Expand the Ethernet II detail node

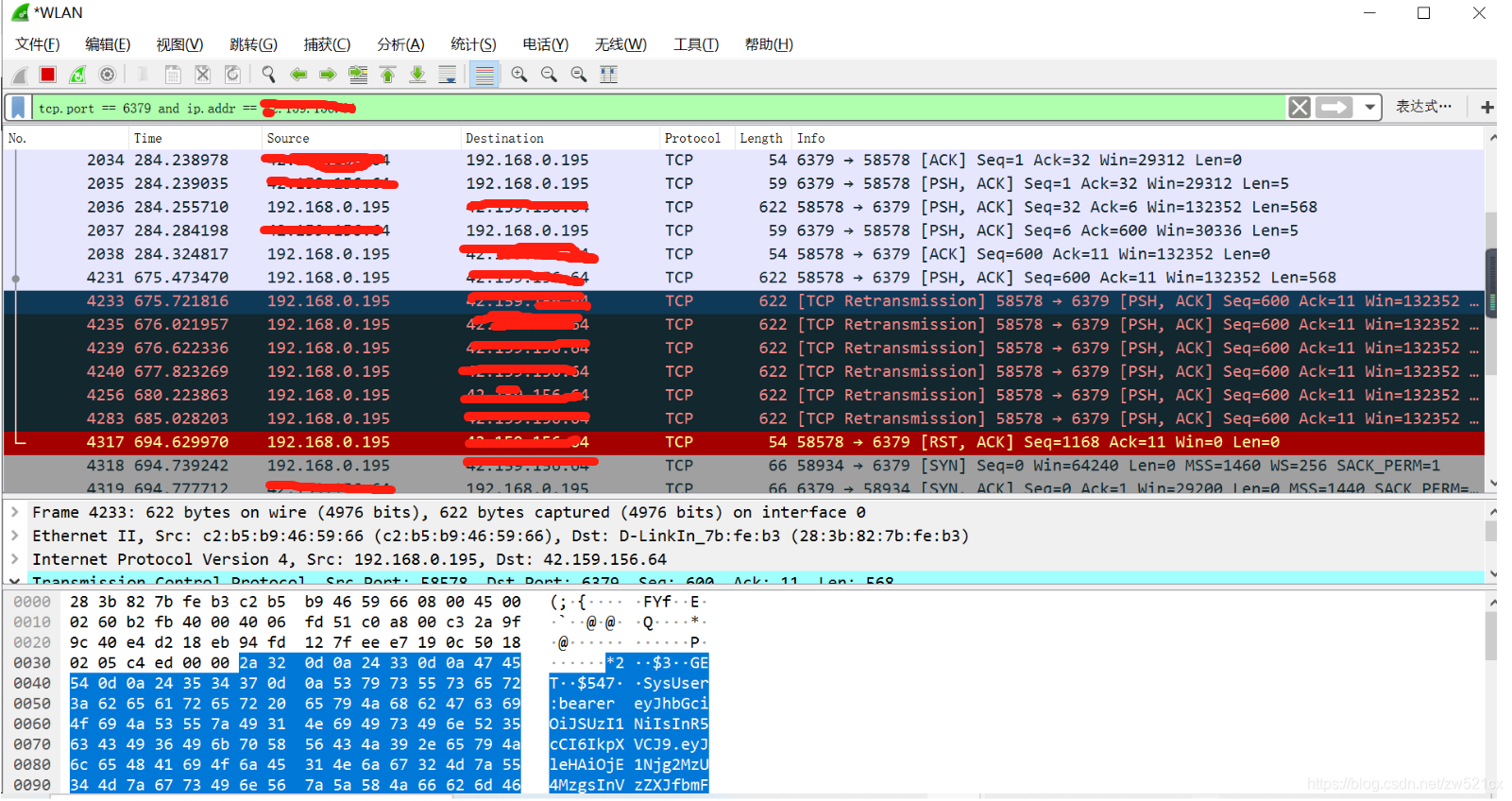pos(15,536)
